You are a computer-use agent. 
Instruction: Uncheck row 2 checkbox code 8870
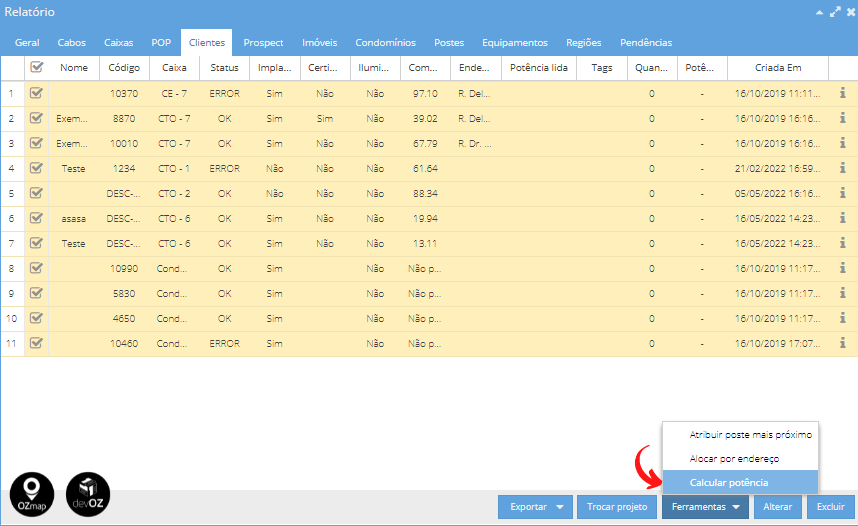(37, 118)
